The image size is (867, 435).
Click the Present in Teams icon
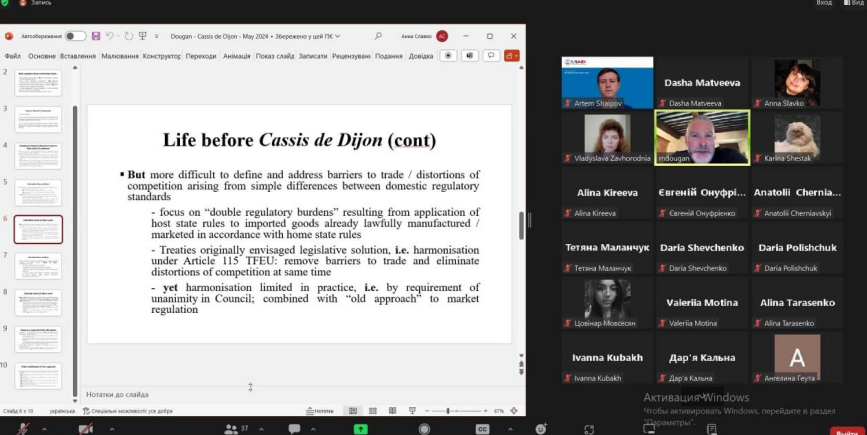click(x=469, y=56)
